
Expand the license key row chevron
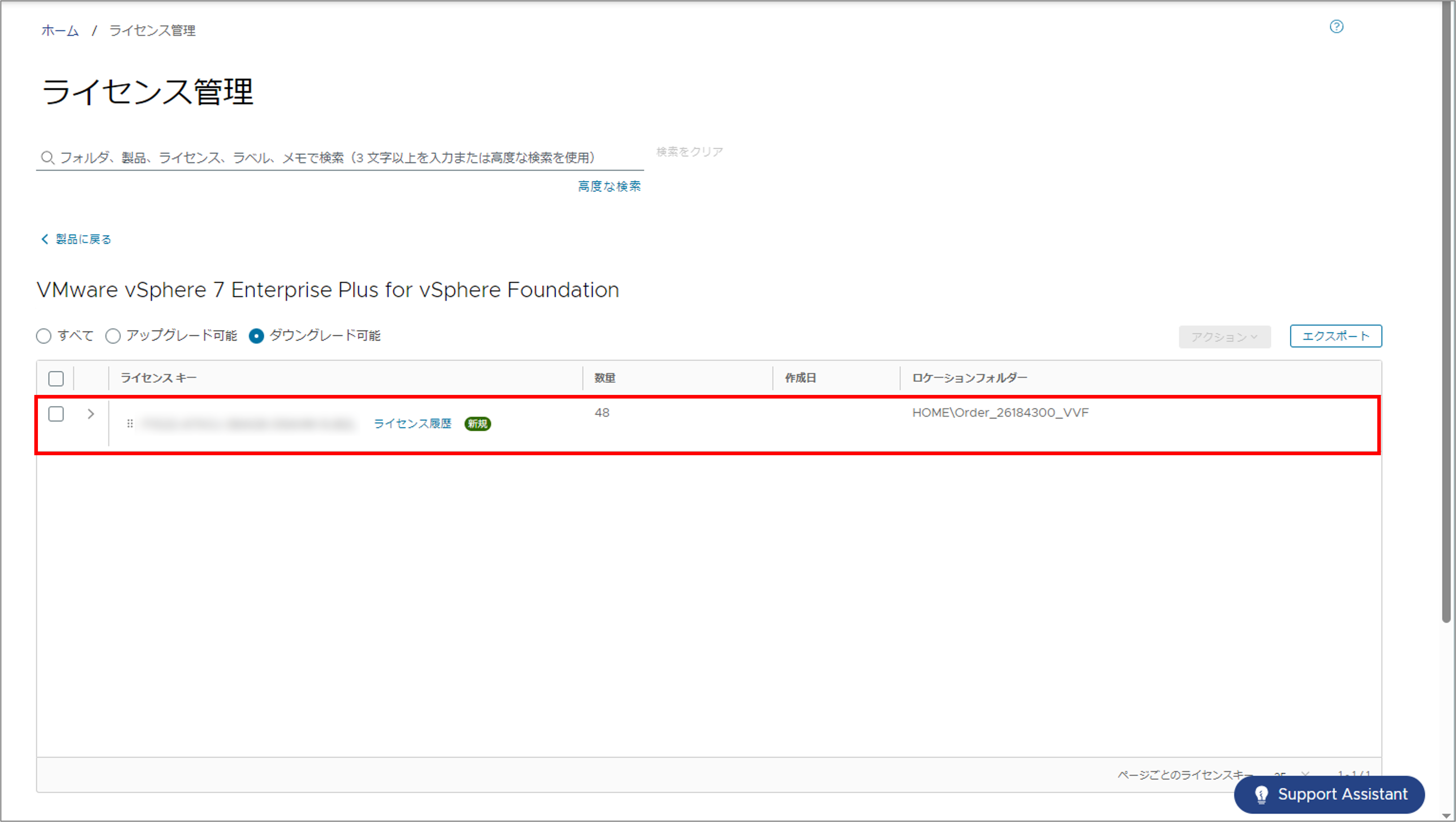tap(91, 414)
